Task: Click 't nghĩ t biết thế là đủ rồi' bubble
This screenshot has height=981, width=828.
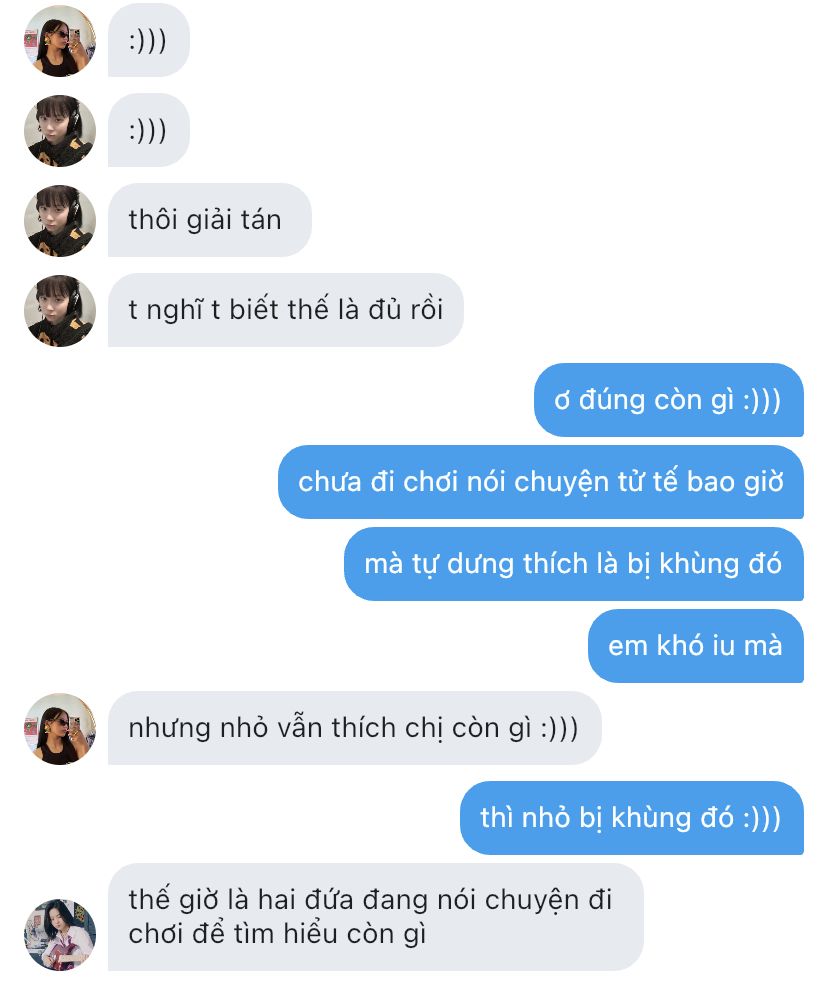Action: (285, 310)
